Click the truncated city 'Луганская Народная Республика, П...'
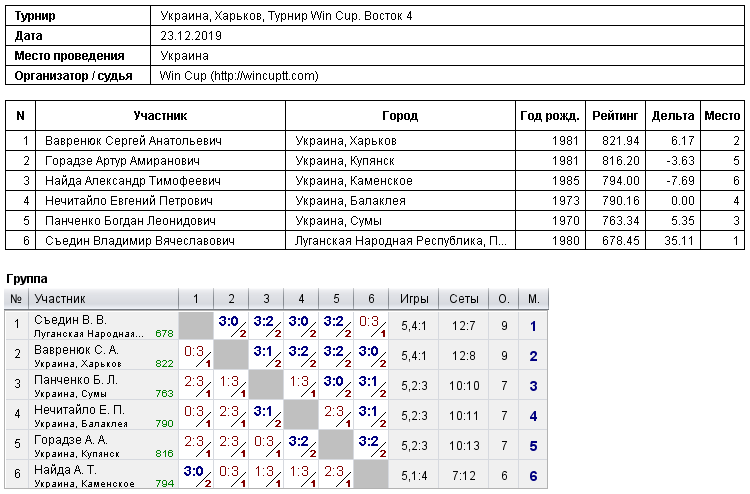This screenshot has width=750, height=494. click(400, 241)
